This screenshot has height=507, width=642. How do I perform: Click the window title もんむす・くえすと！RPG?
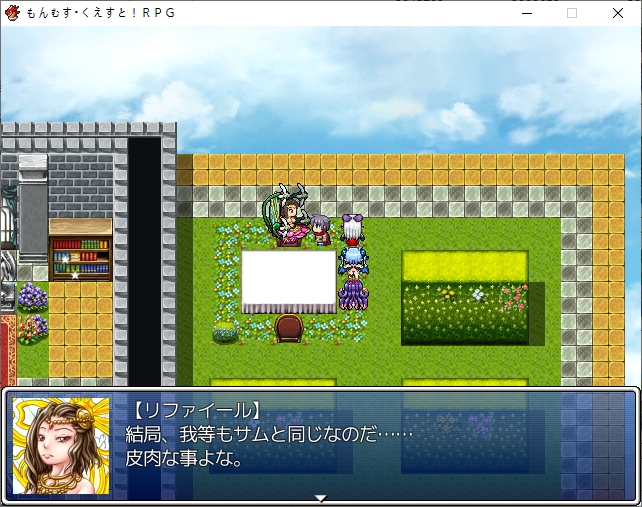[x=101, y=13]
